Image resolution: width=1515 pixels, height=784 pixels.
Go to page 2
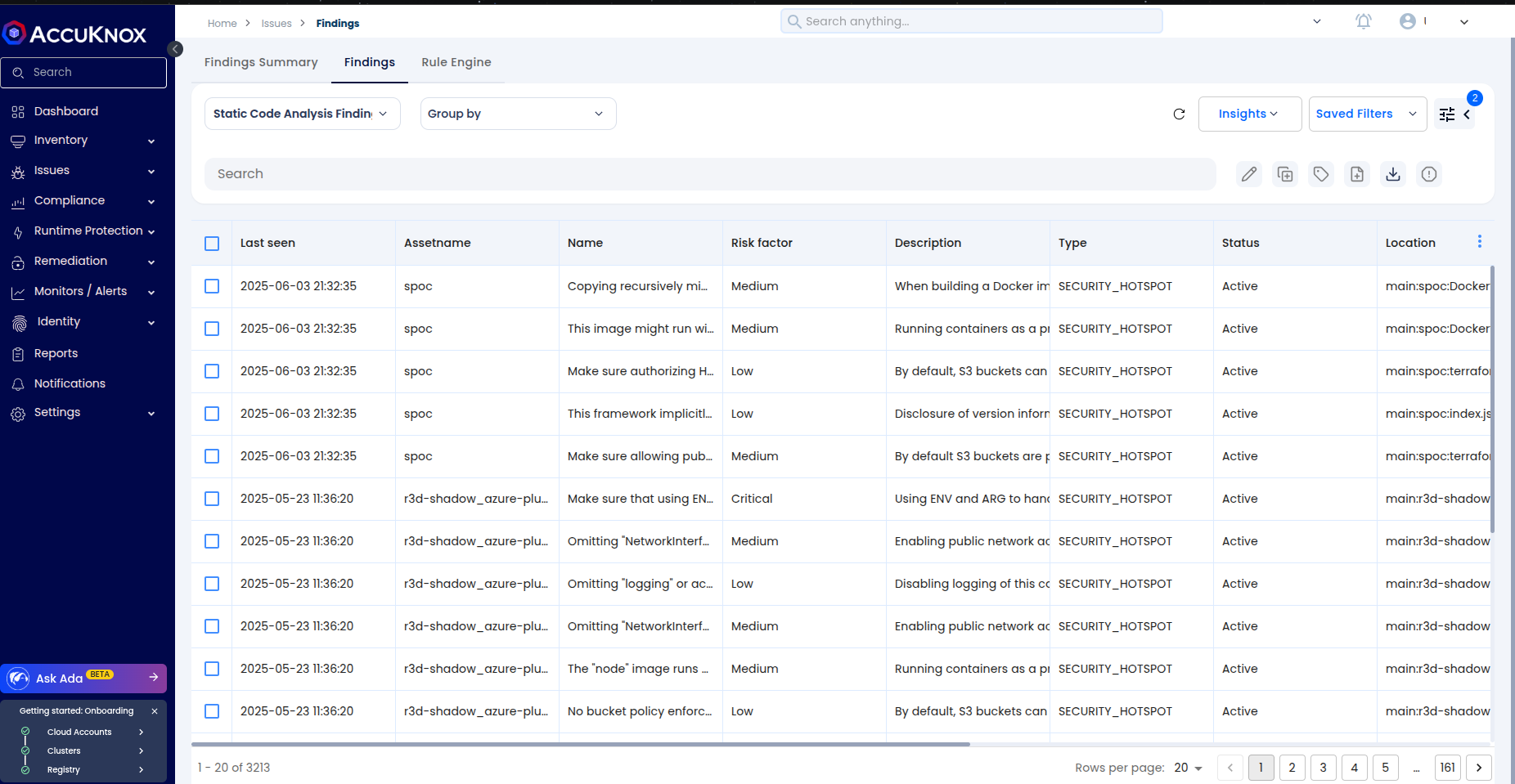click(1292, 768)
